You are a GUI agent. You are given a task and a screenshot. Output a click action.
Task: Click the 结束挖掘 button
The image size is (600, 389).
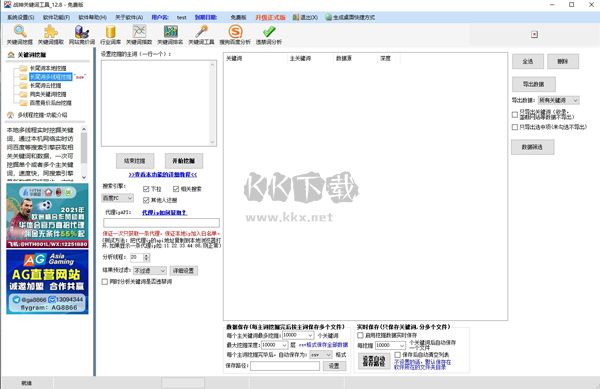click(x=135, y=161)
